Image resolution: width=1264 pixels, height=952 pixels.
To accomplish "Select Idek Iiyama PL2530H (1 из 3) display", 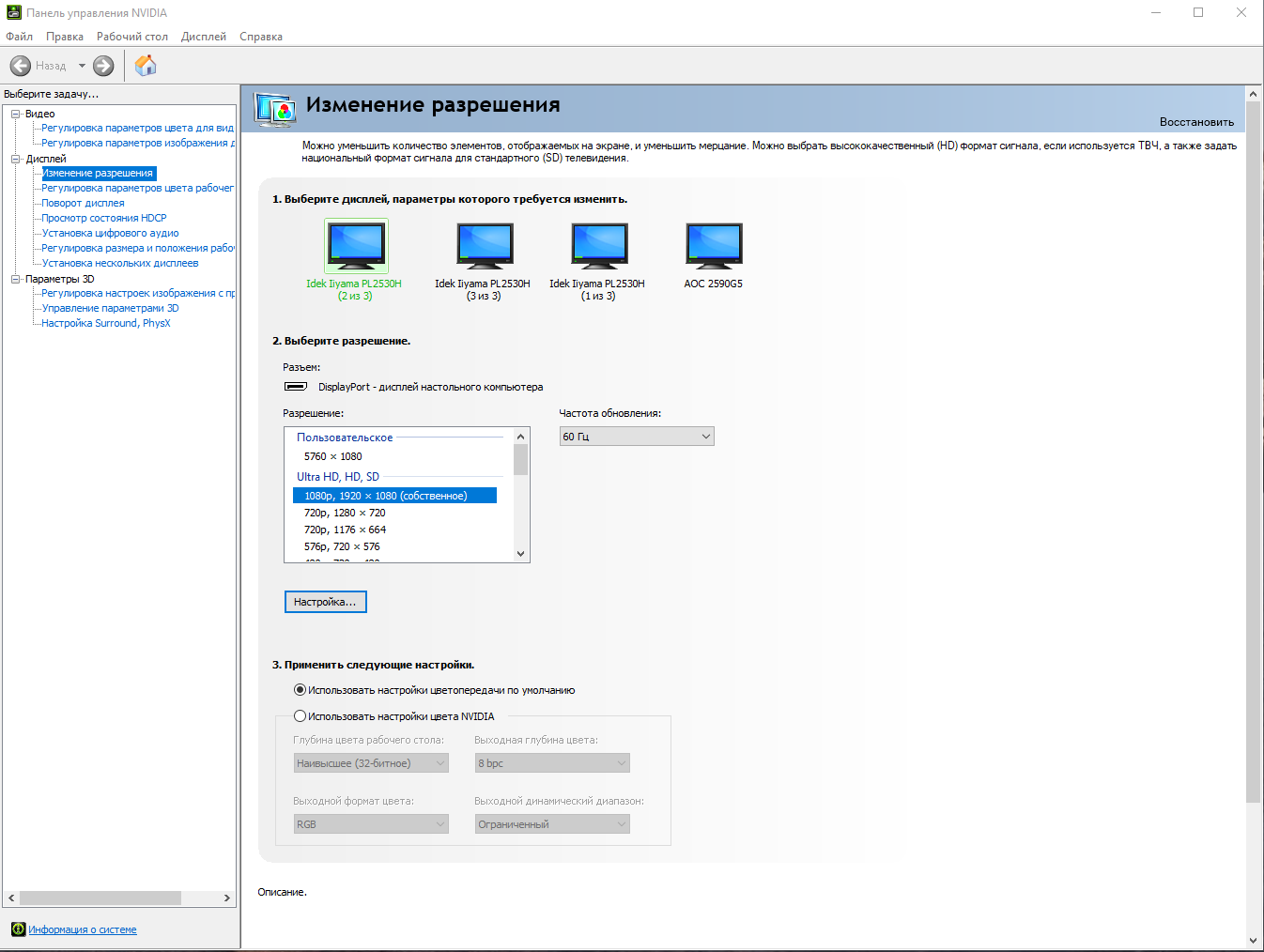I will (598, 261).
